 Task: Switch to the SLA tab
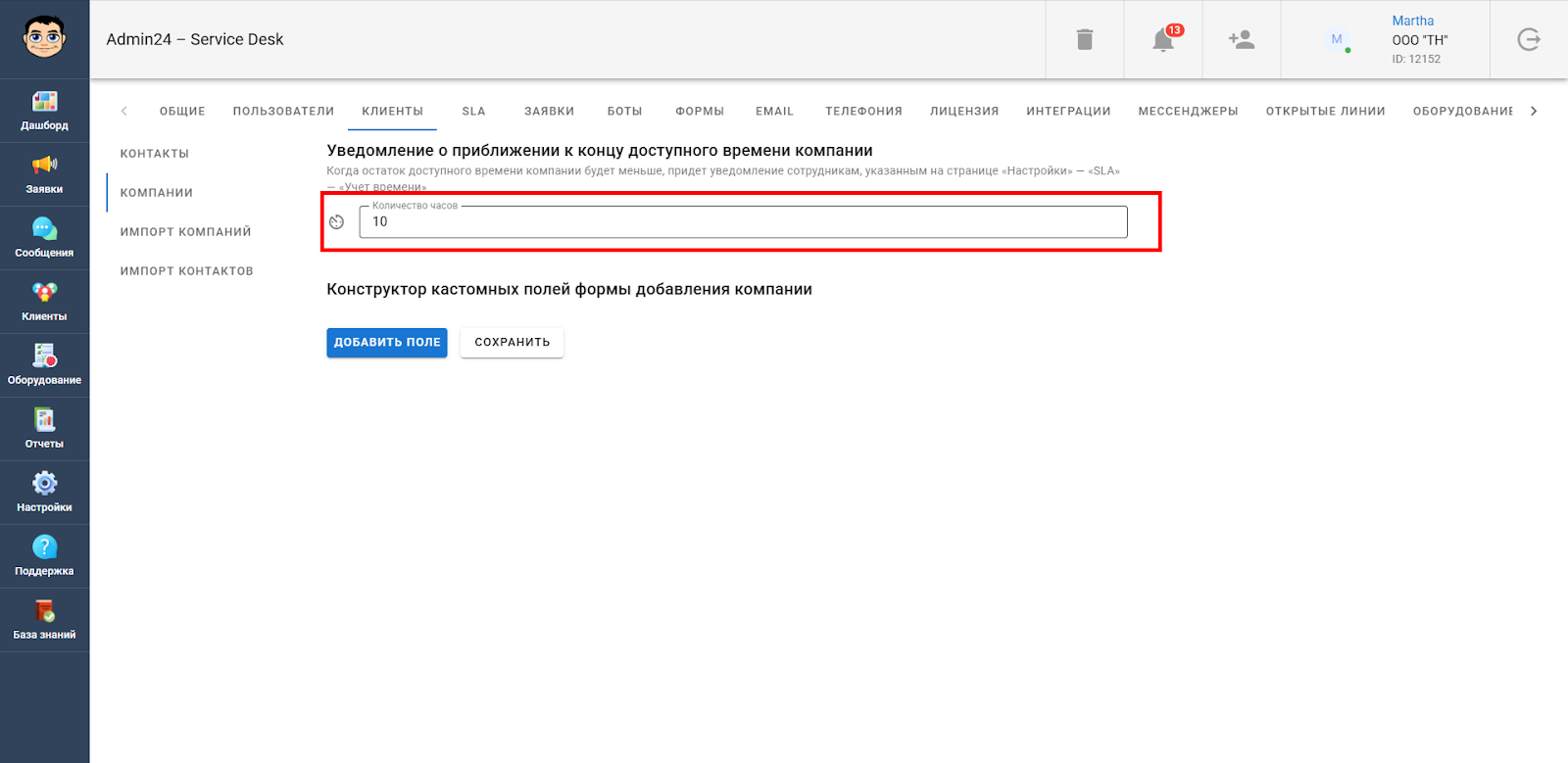click(473, 111)
